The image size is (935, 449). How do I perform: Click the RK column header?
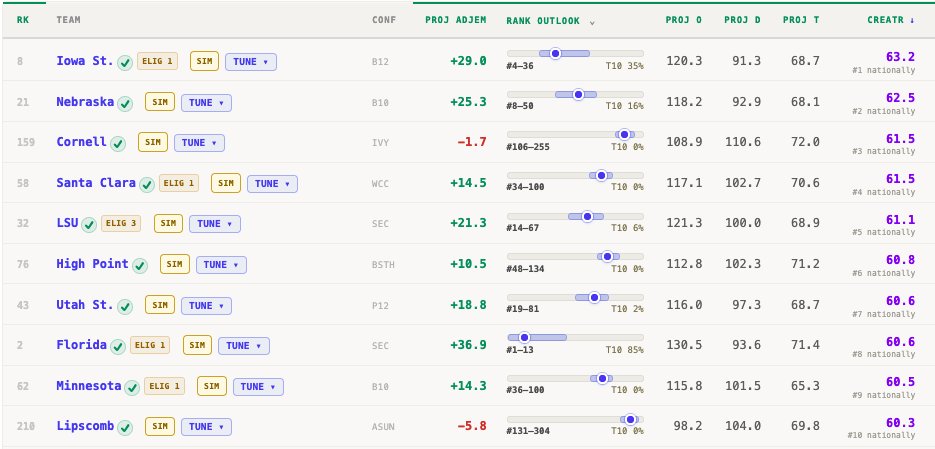23,20
